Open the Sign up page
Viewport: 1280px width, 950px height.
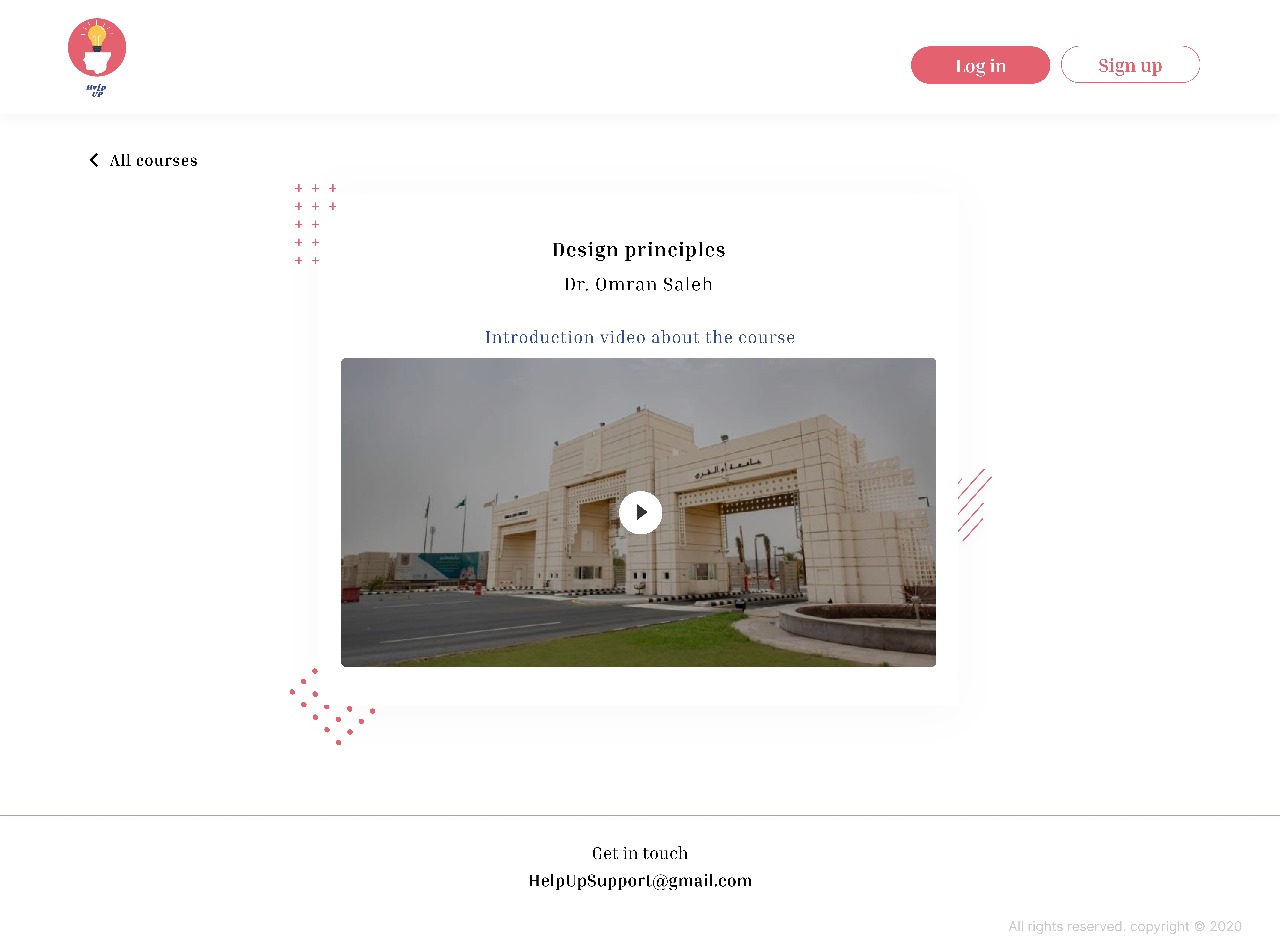1130,65
